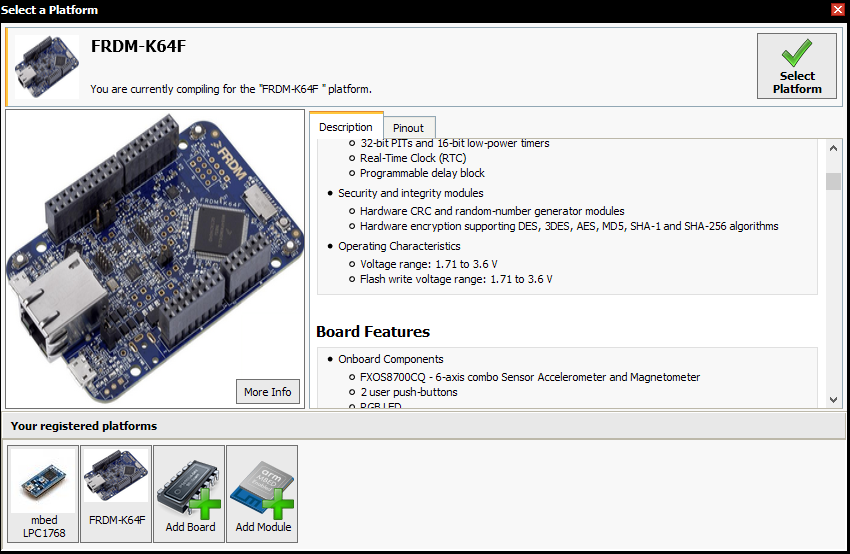Viewport: 850px width, 554px height.
Task: Click the small FRDM-K64F header thumbnail
Action: [47, 67]
